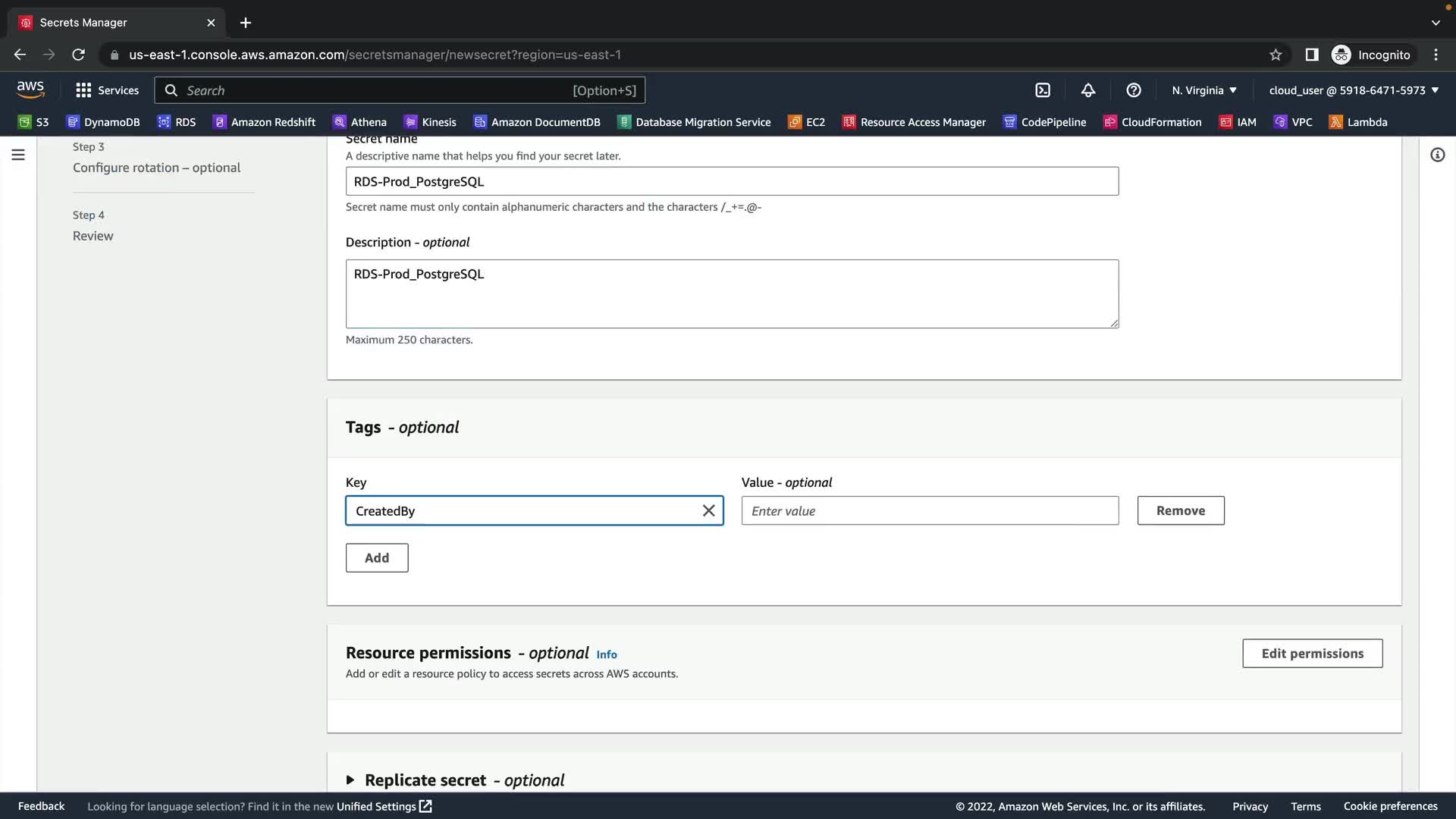Viewport: 1456px width, 819px height.
Task: Open Unified Settings link in footer
Action: point(384,806)
